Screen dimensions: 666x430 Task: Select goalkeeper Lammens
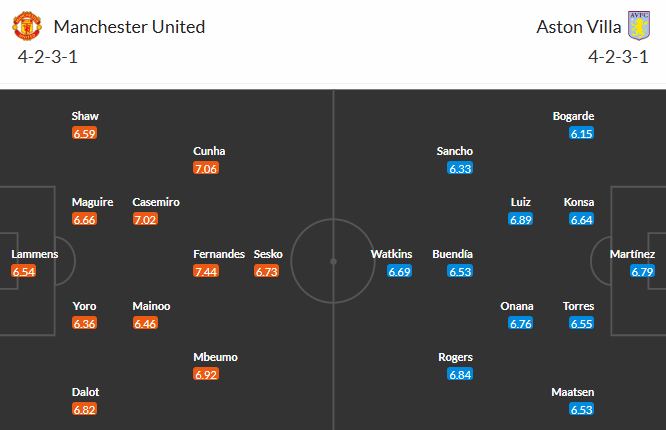coord(35,254)
